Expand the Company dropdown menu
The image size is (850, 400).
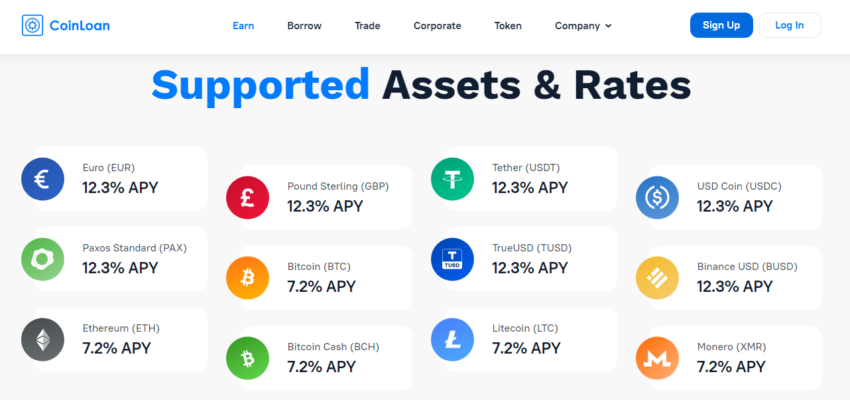(x=583, y=25)
